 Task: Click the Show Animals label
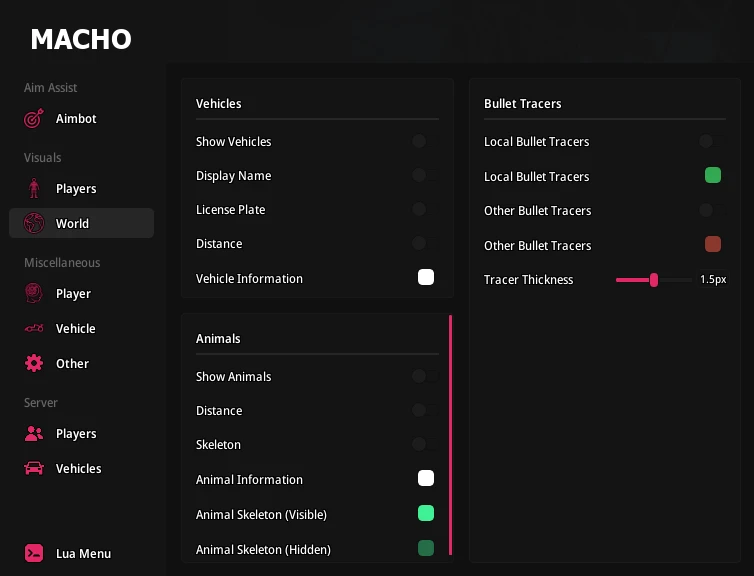[x=233, y=376]
